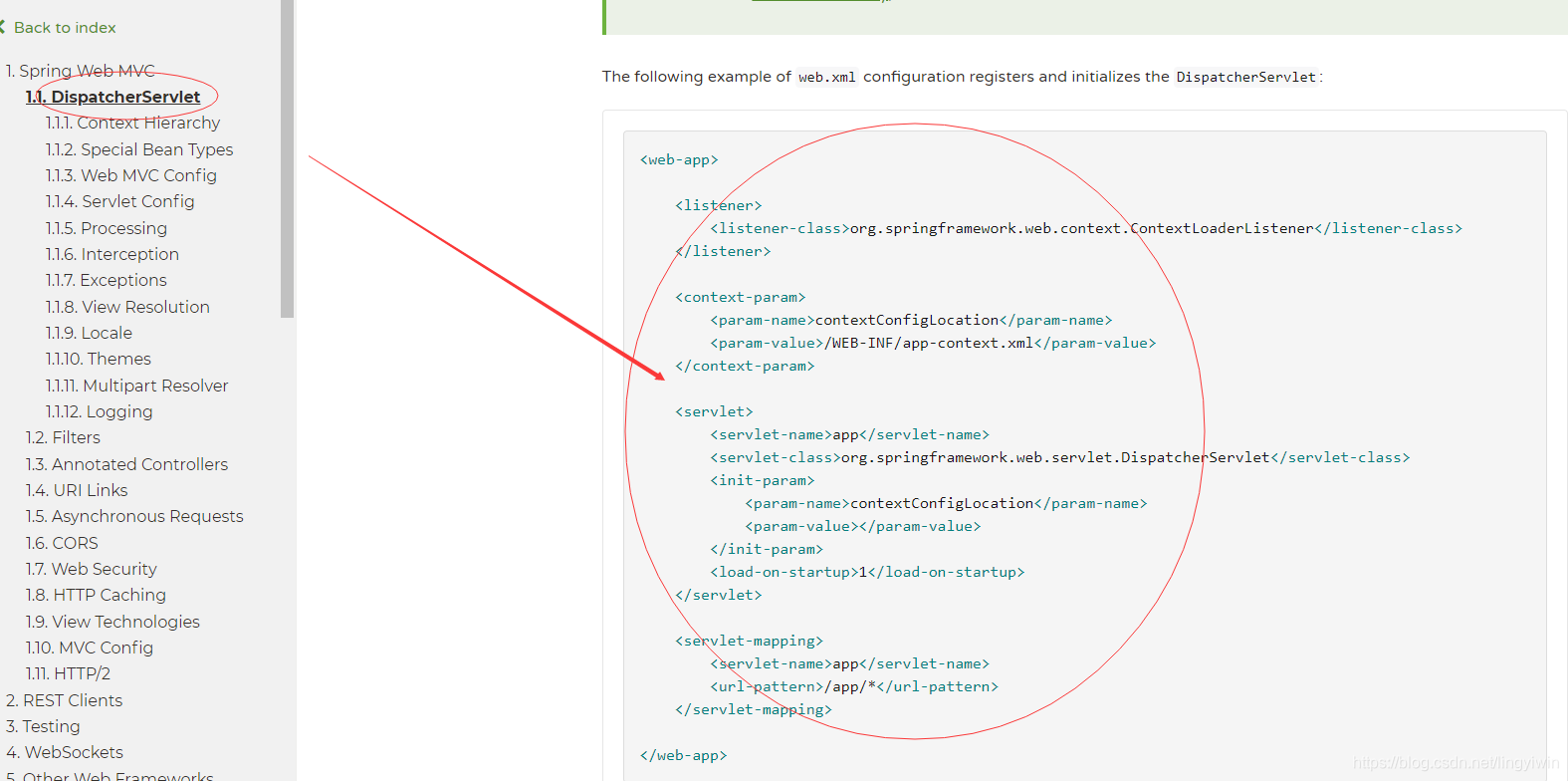1568x781 pixels.
Task: Go to 1.4. URI Links
Action: [x=77, y=490]
